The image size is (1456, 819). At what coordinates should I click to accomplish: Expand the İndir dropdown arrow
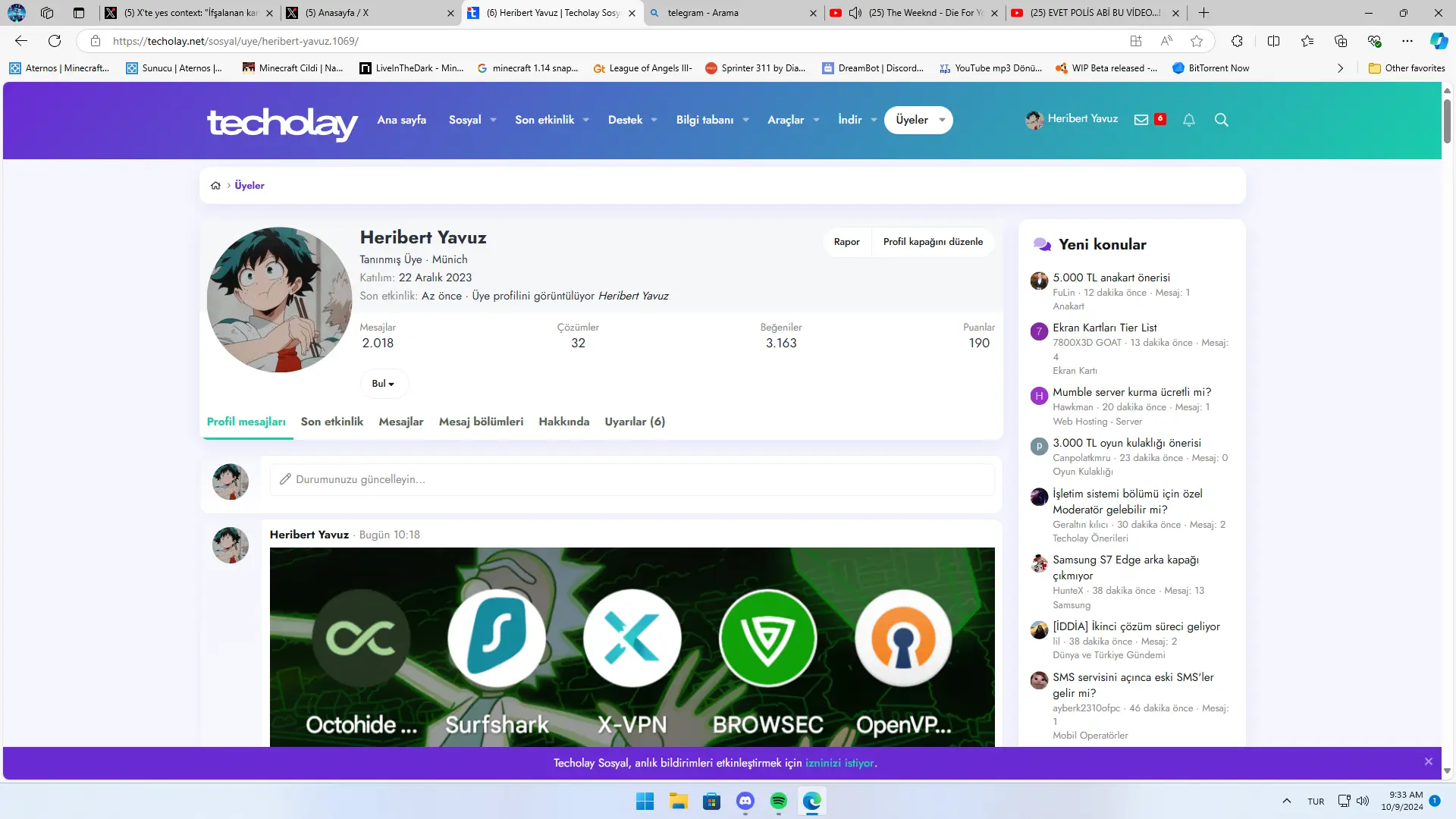(874, 121)
